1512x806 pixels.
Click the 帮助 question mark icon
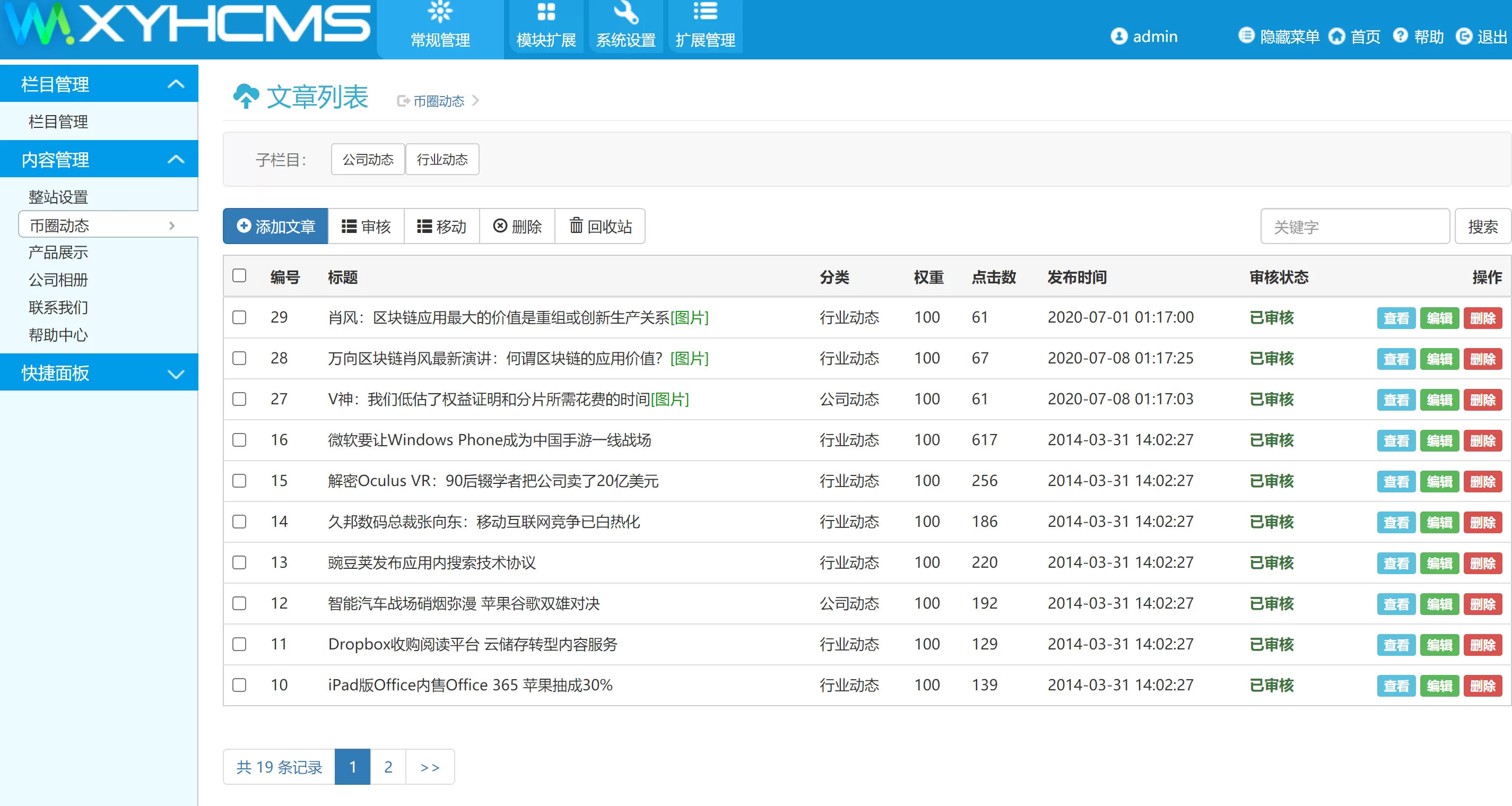click(1401, 36)
